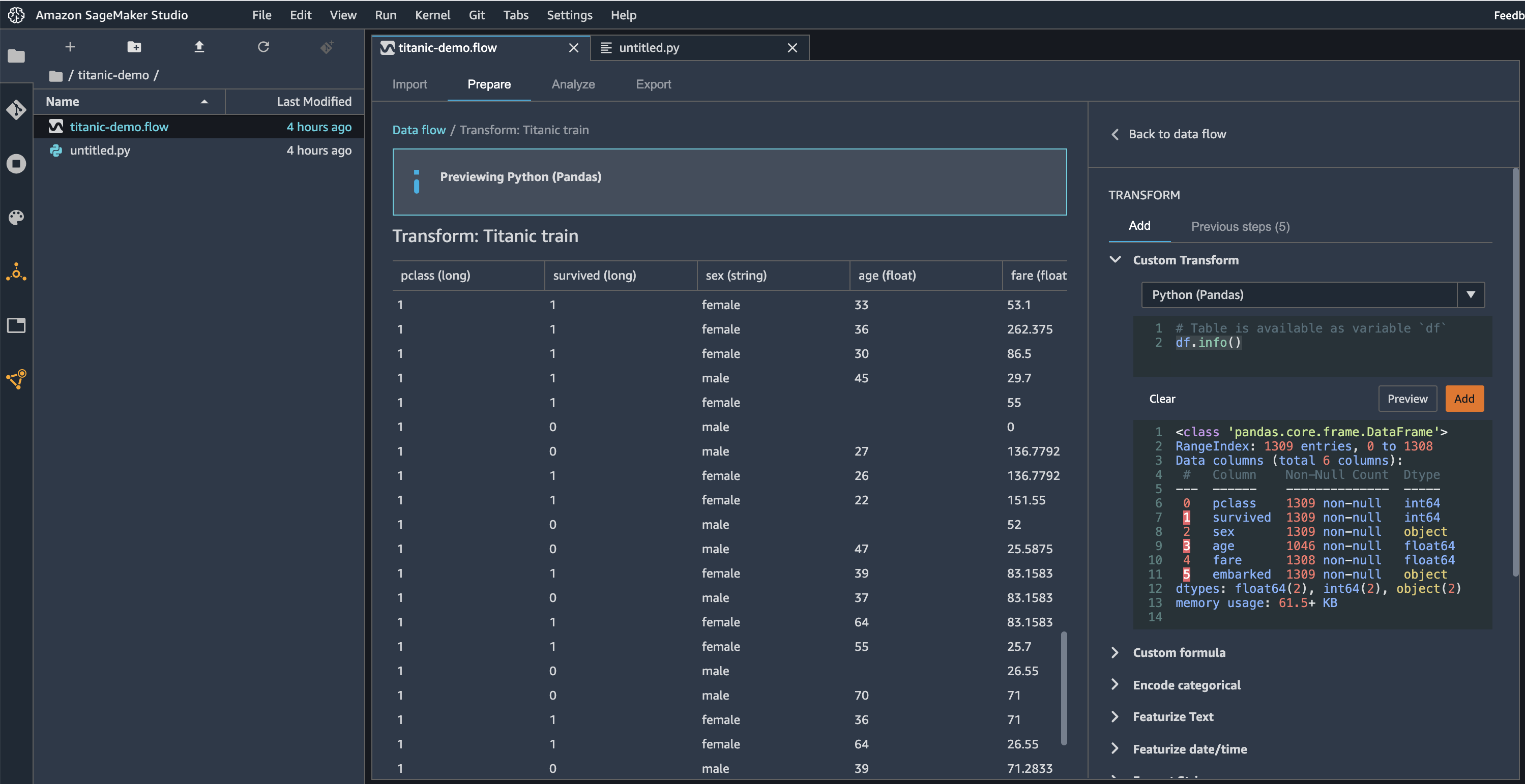Open the Running Terminals and Kernels icon
The image size is (1525, 784).
pyautogui.click(x=16, y=163)
